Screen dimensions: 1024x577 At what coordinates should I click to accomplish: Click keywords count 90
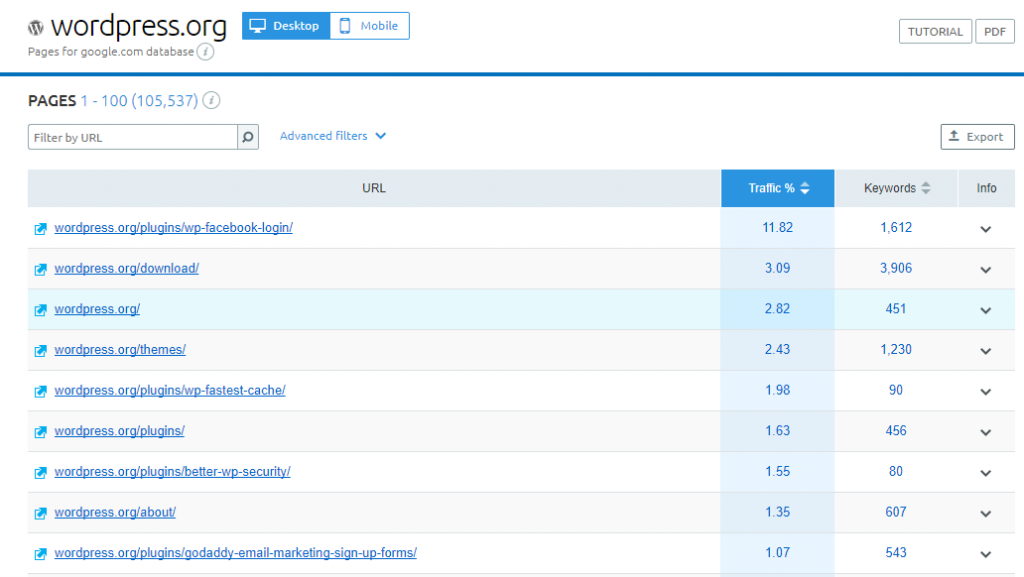coord(896,390)
